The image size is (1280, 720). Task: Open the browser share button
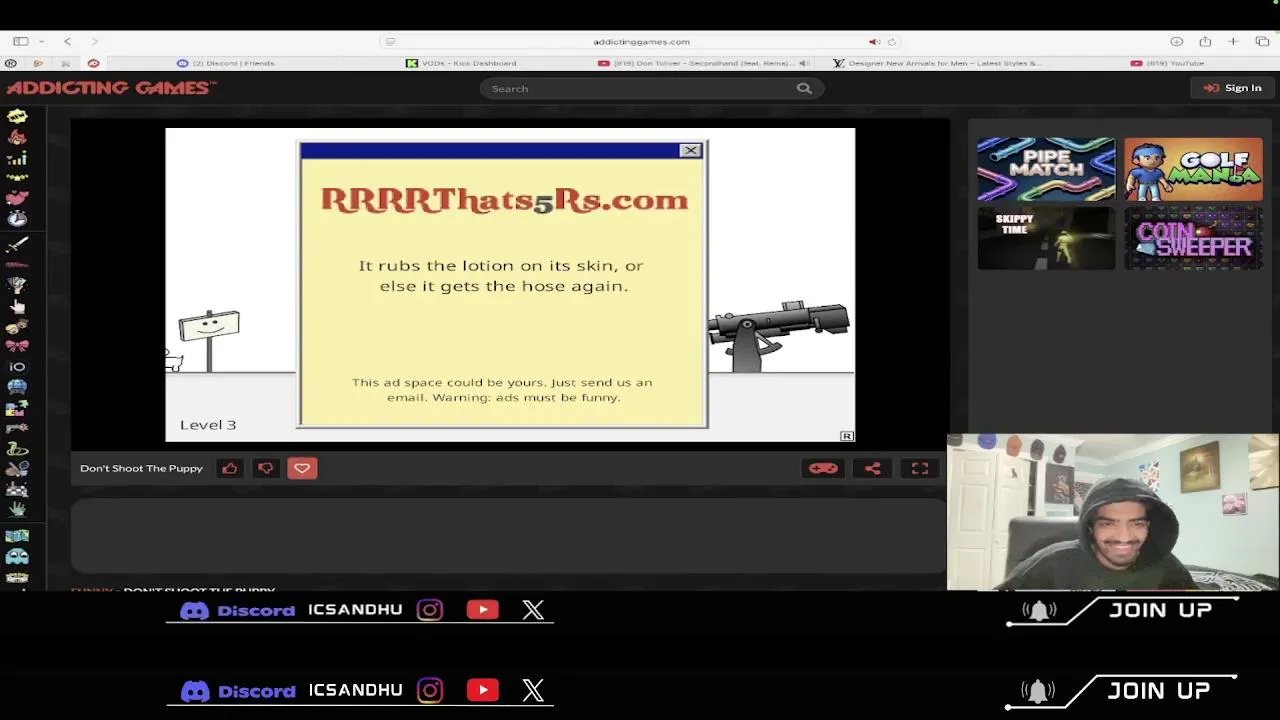pos(1205,42)
